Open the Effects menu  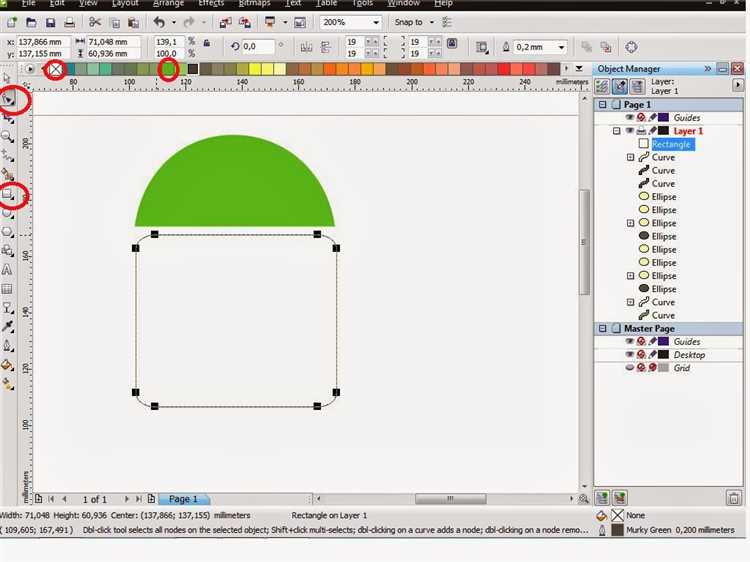click(x=211, y=3)
